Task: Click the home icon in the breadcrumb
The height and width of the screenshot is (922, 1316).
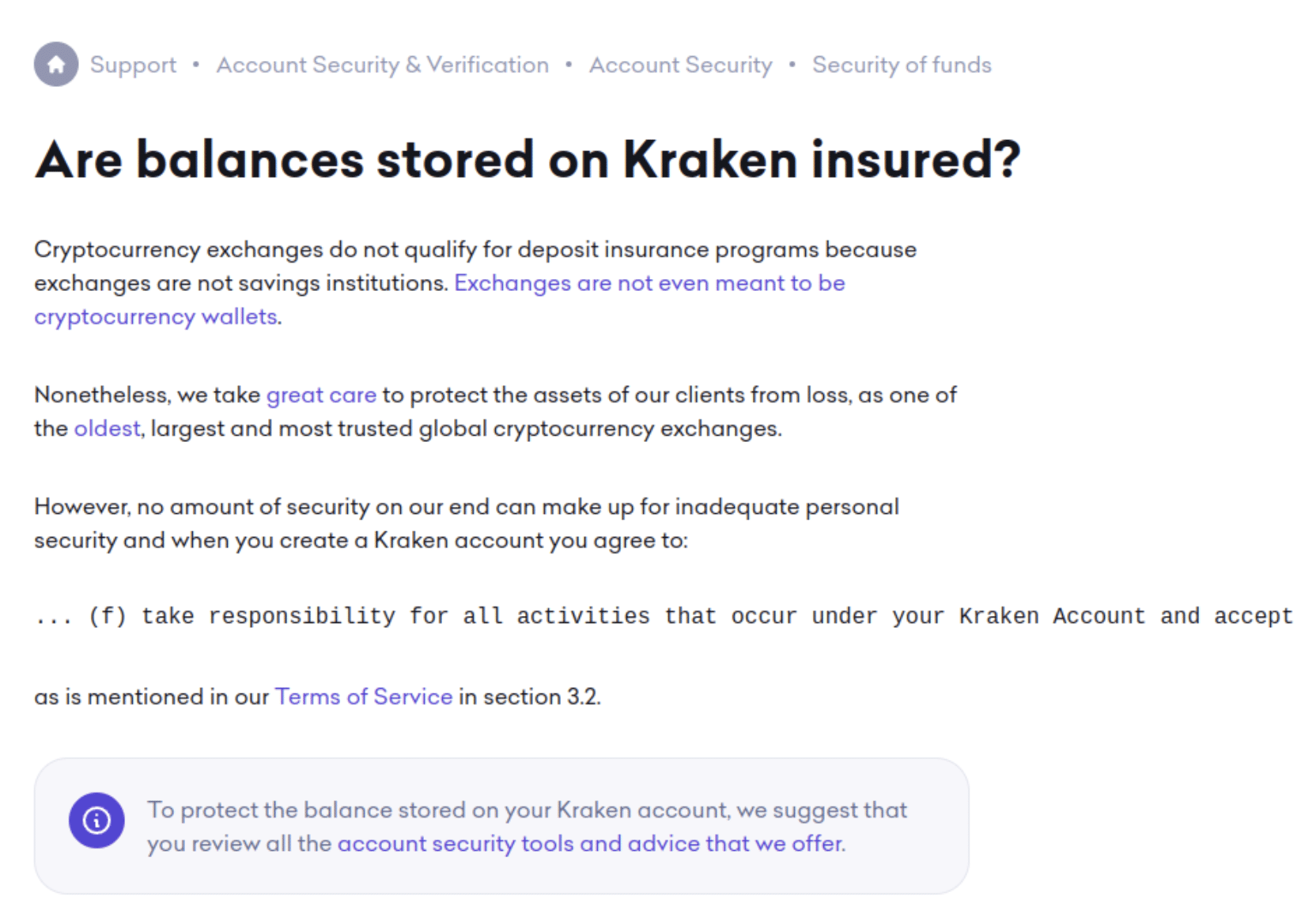Action: [x=56, y=64]
